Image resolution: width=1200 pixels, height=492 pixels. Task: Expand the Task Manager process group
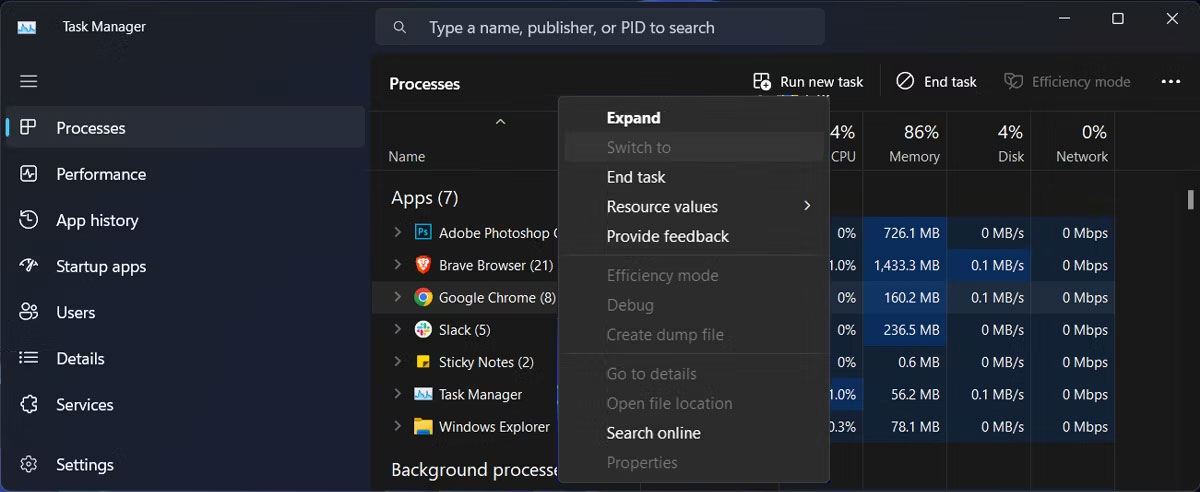pos(397,394)
